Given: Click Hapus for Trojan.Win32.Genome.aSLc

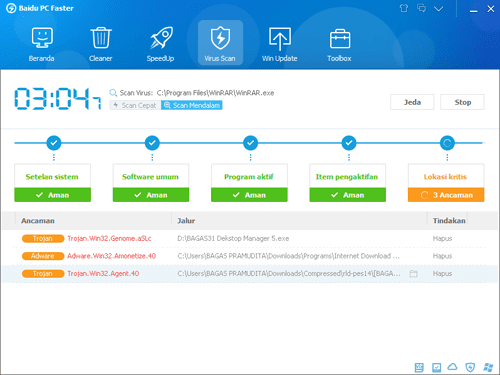Looking at the screenshot, I should point(442,239).
